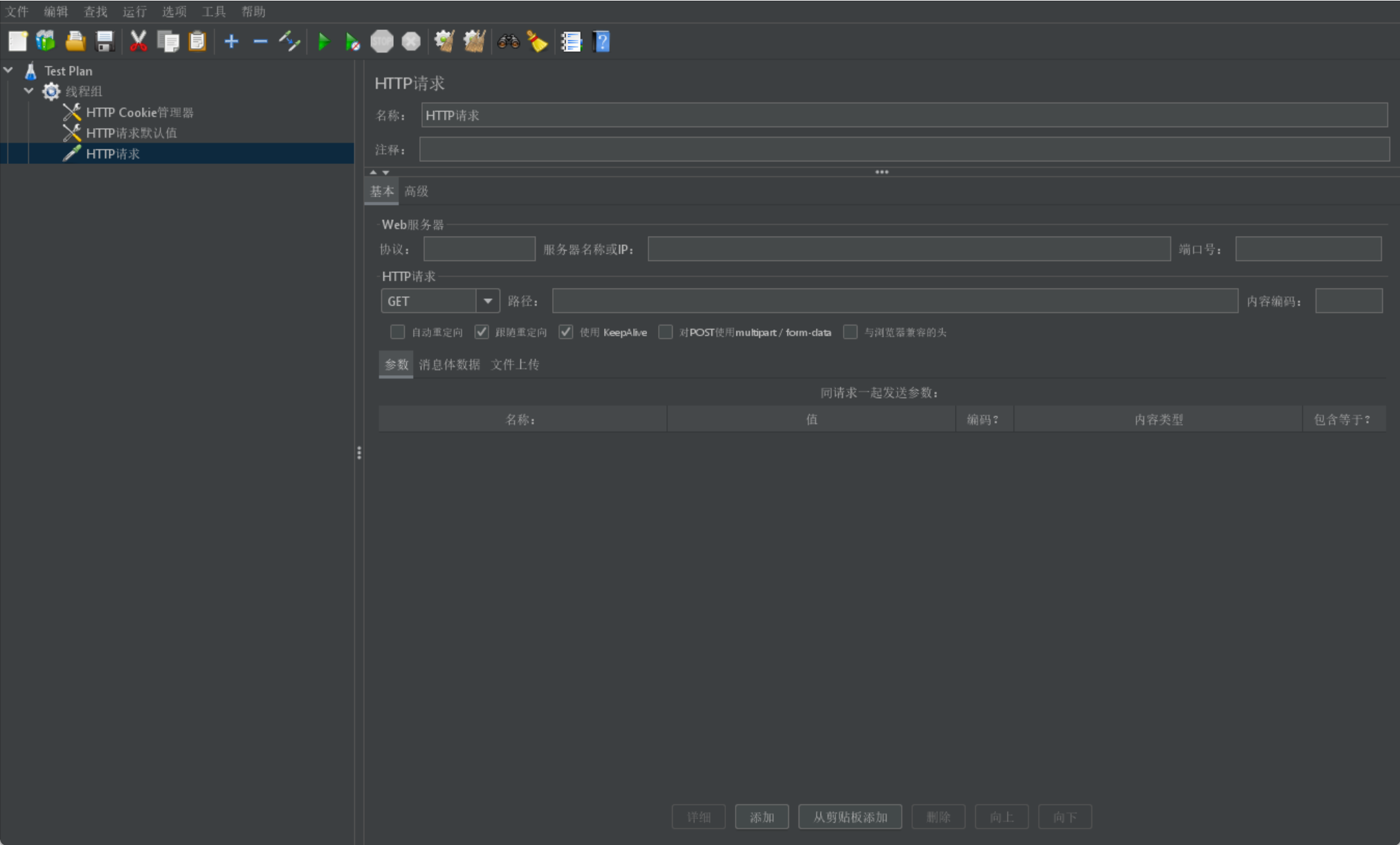This screenshot has height=845, width=1400.
Task: Click the 名称 input field
Action: click(x=904, y=115)
